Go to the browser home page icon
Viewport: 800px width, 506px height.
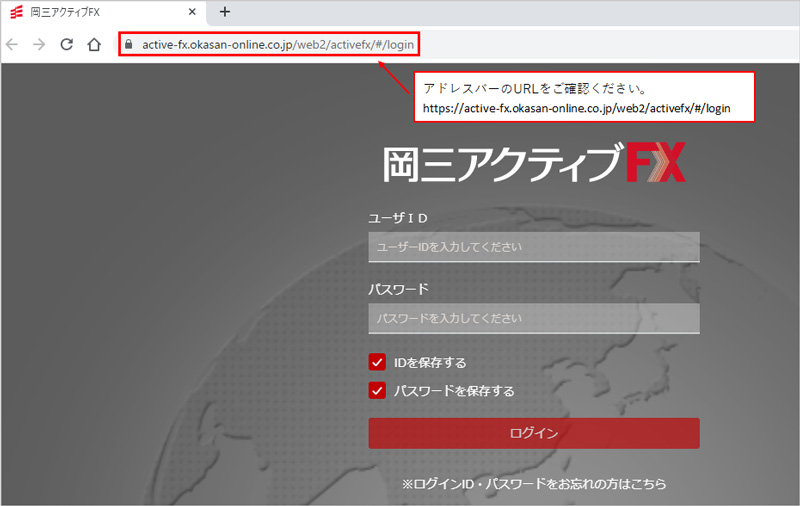click(x=94, y=44)
